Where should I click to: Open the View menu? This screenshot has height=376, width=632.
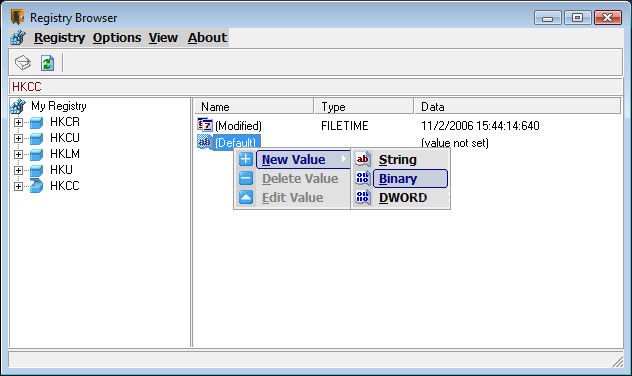(163, 37)
